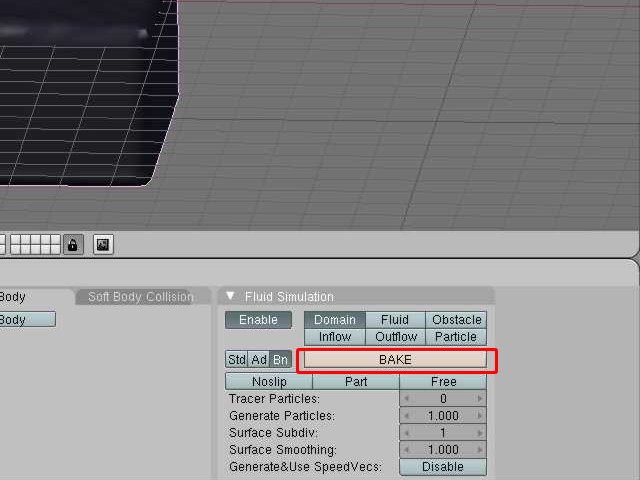
Task: Increase Surface Subdiv with right arrow
Action: coord(480,433)
